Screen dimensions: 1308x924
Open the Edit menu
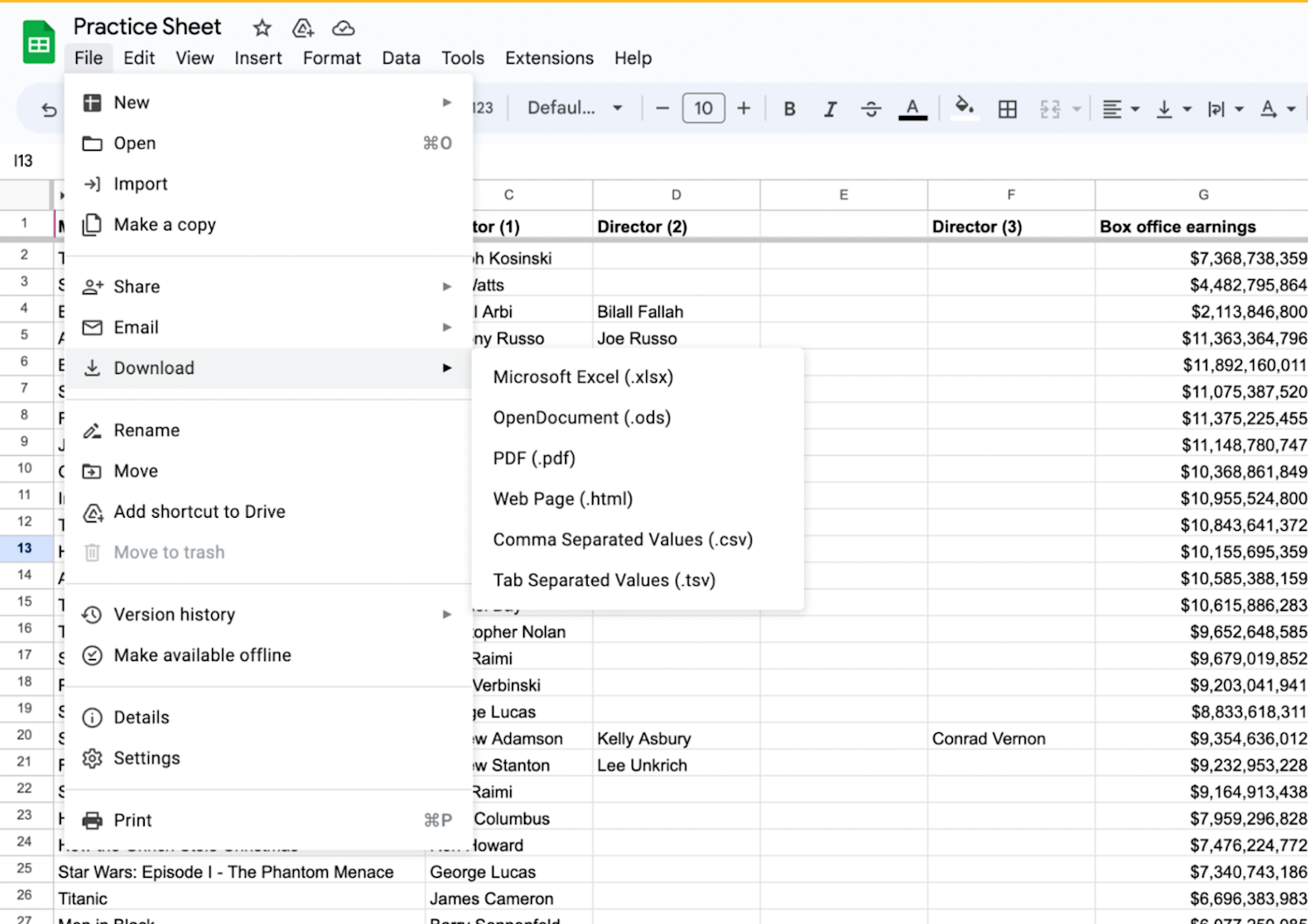[x=139, y=58]
